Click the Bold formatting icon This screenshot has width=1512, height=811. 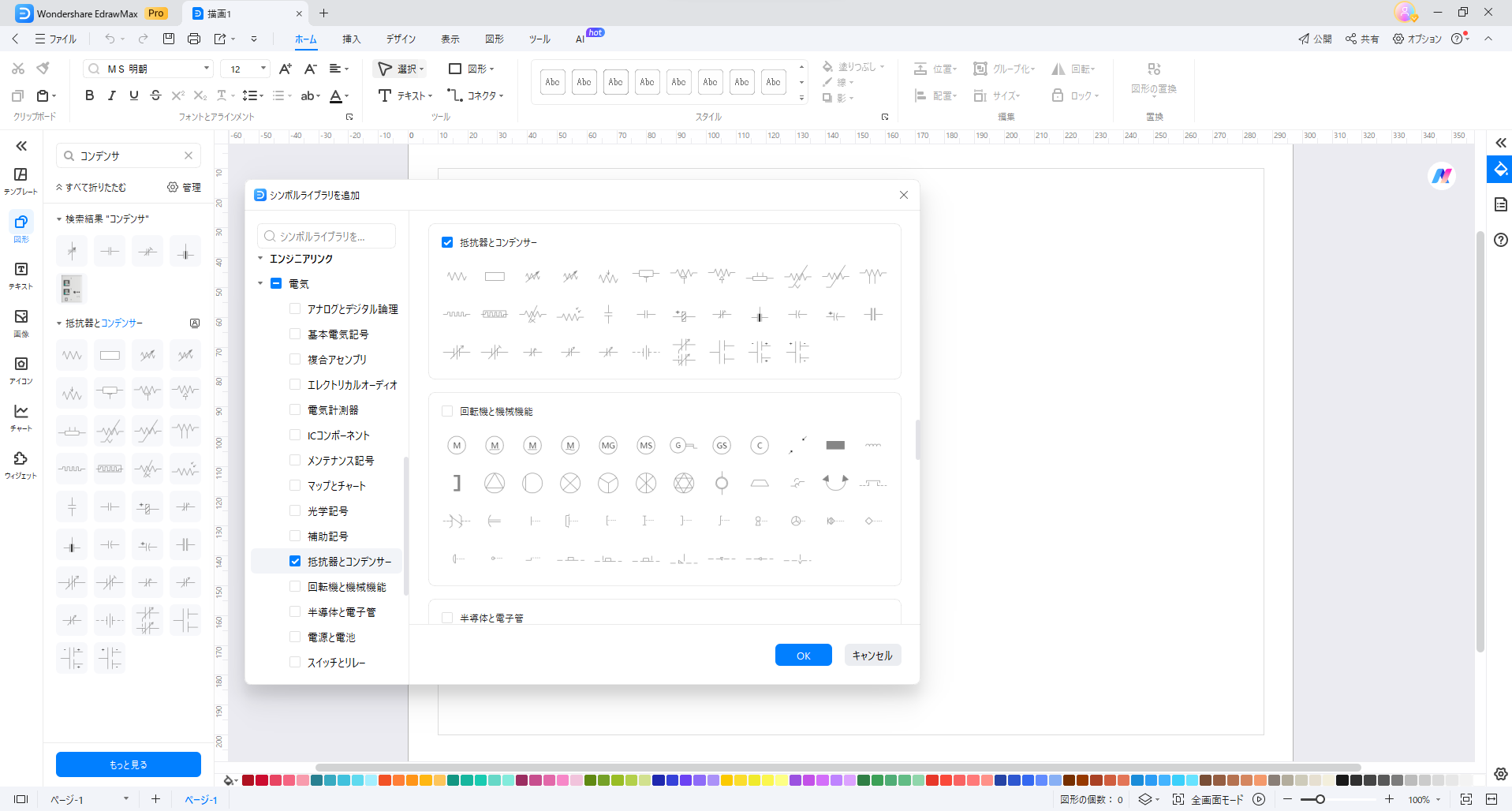[x=89, y=95]
